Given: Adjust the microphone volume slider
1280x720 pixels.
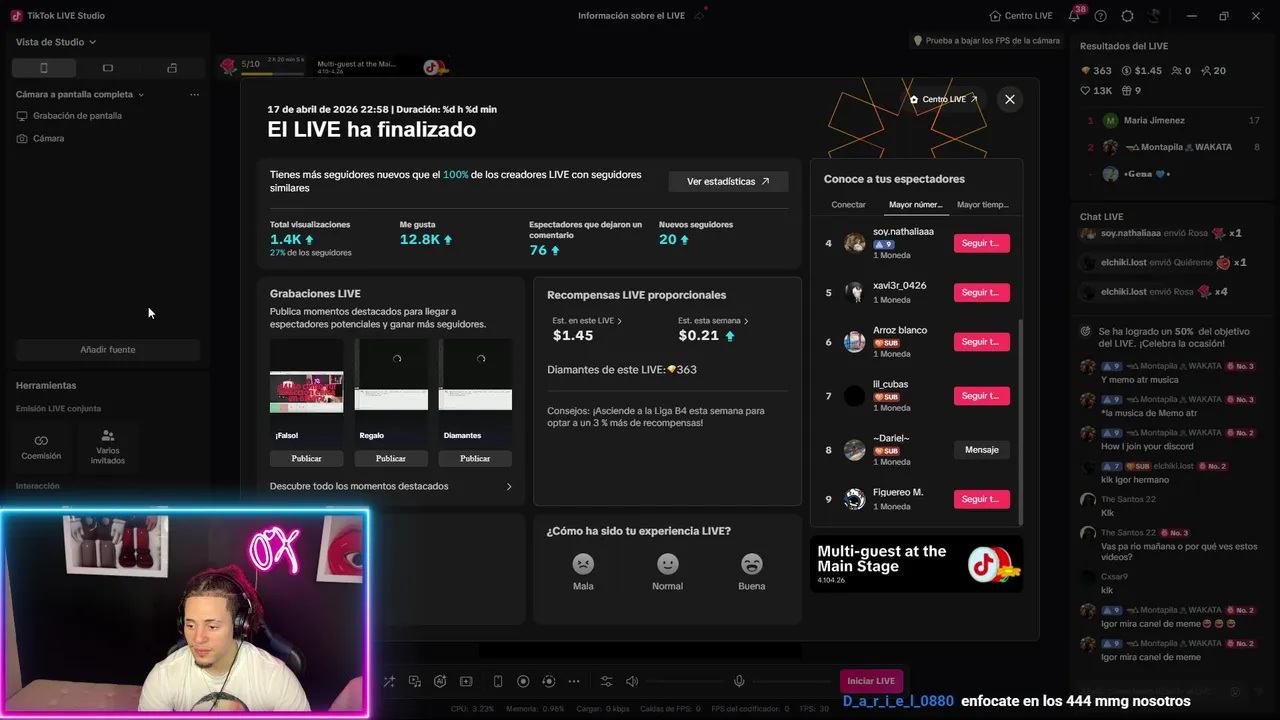Looking at the screenshot, I should pos(790,681).
